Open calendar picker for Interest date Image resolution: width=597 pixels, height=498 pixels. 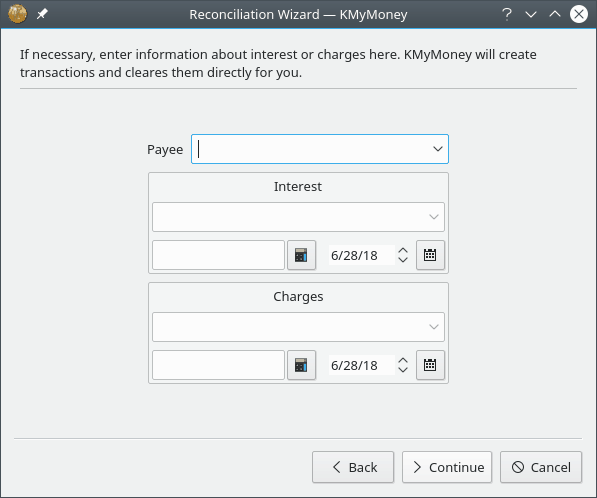click(430, 255)
